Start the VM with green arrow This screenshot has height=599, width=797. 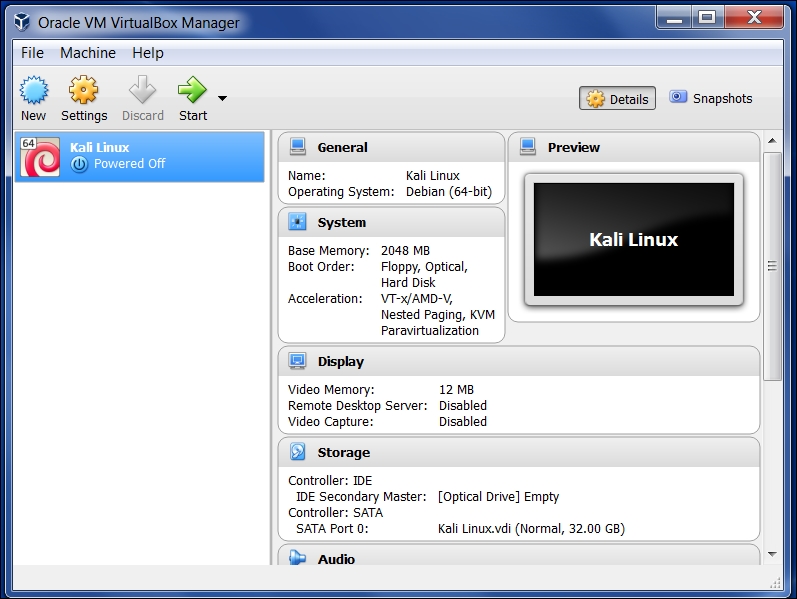pos(192,91)
